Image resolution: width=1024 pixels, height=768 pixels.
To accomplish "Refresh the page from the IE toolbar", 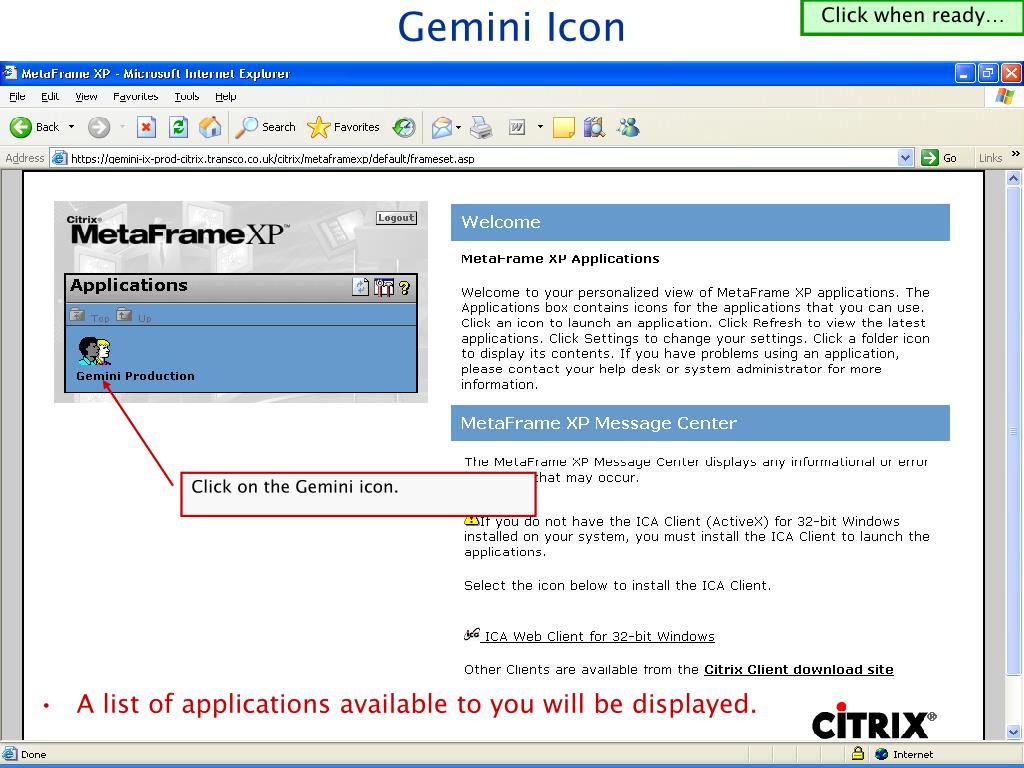I will click(x=178, y=127).
